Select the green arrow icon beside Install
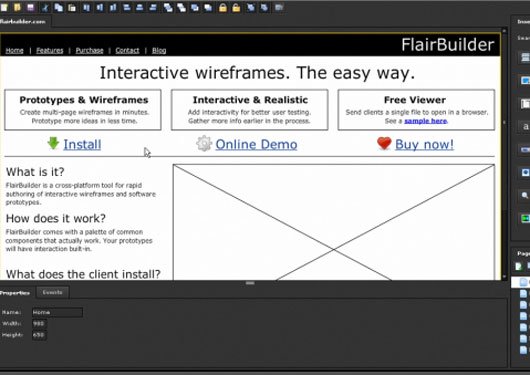The width and height of the screenshot is (530, 375). pyautogui.click(x=53, y=143)
